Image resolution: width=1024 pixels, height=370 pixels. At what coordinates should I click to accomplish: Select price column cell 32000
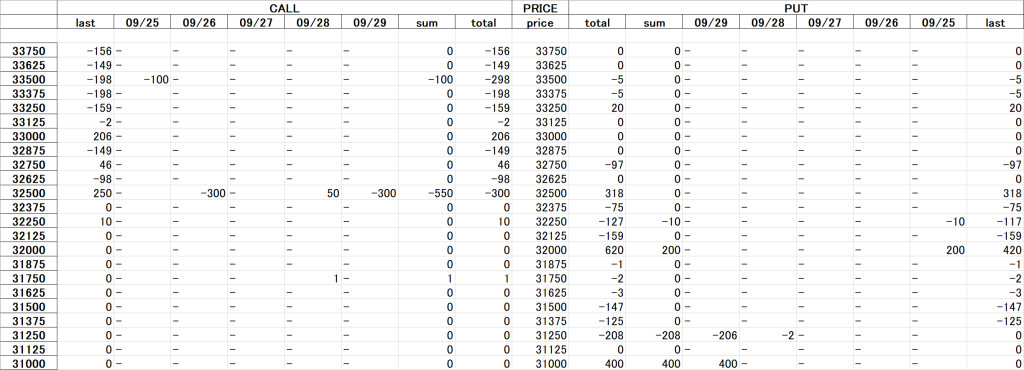tap(540, 250)
